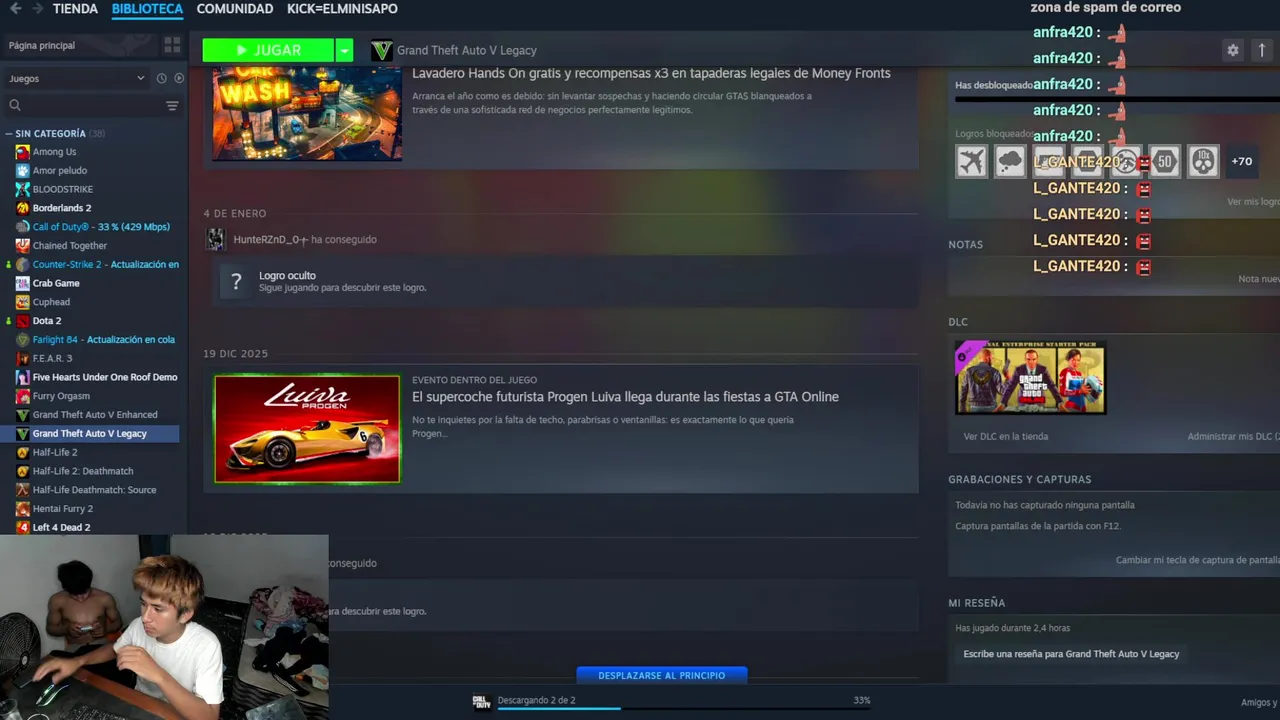Click the mask achievement icon

click(x=1203, y=161)
